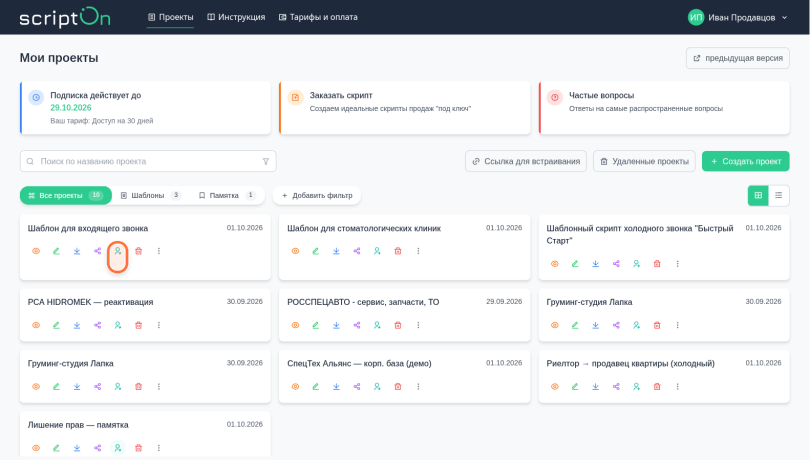Delete Шаблон для стоматологических клиник
Viewport: 810px width, 460px height.
398,251
